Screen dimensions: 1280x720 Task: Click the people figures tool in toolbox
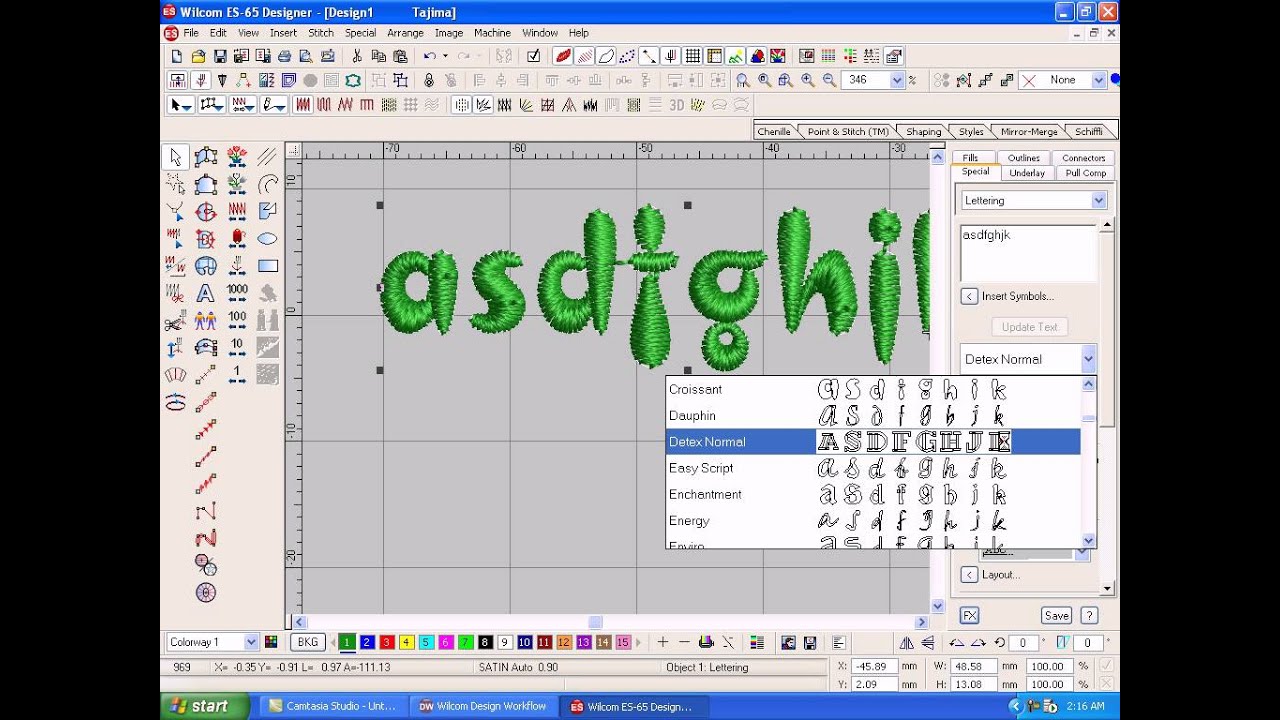205,321
